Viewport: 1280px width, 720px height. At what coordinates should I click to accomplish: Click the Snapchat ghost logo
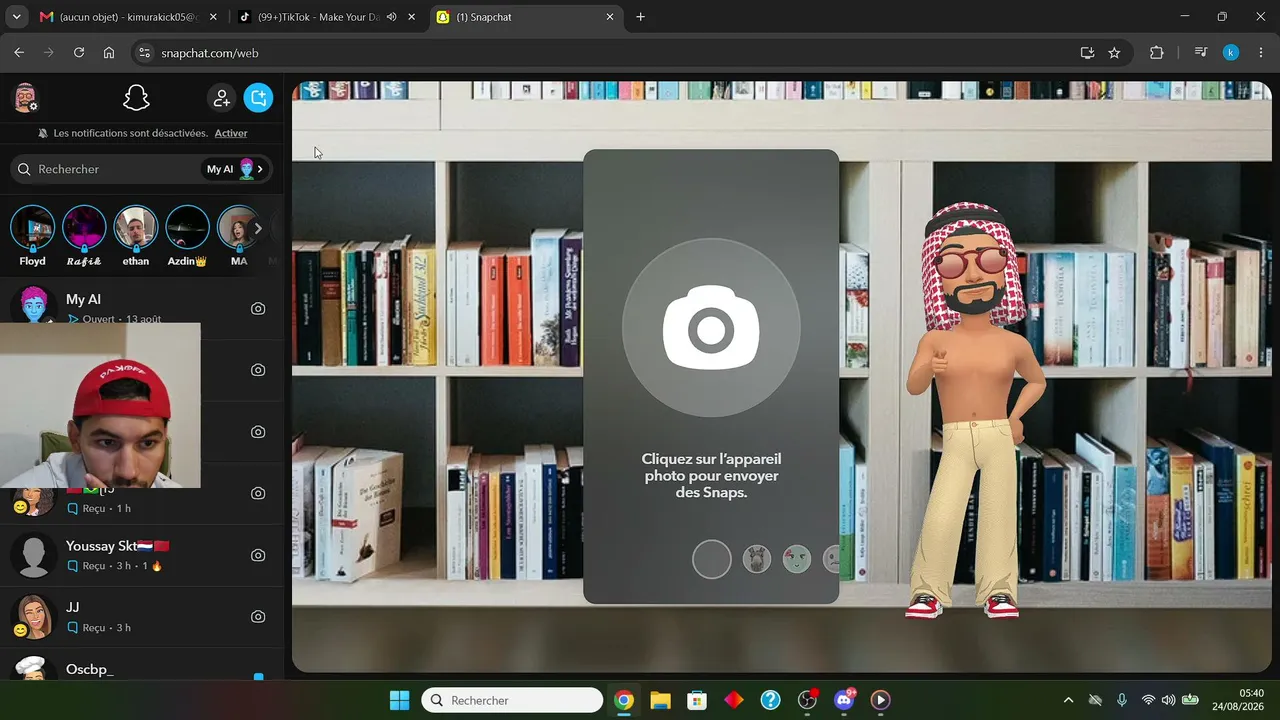[136, 98]
